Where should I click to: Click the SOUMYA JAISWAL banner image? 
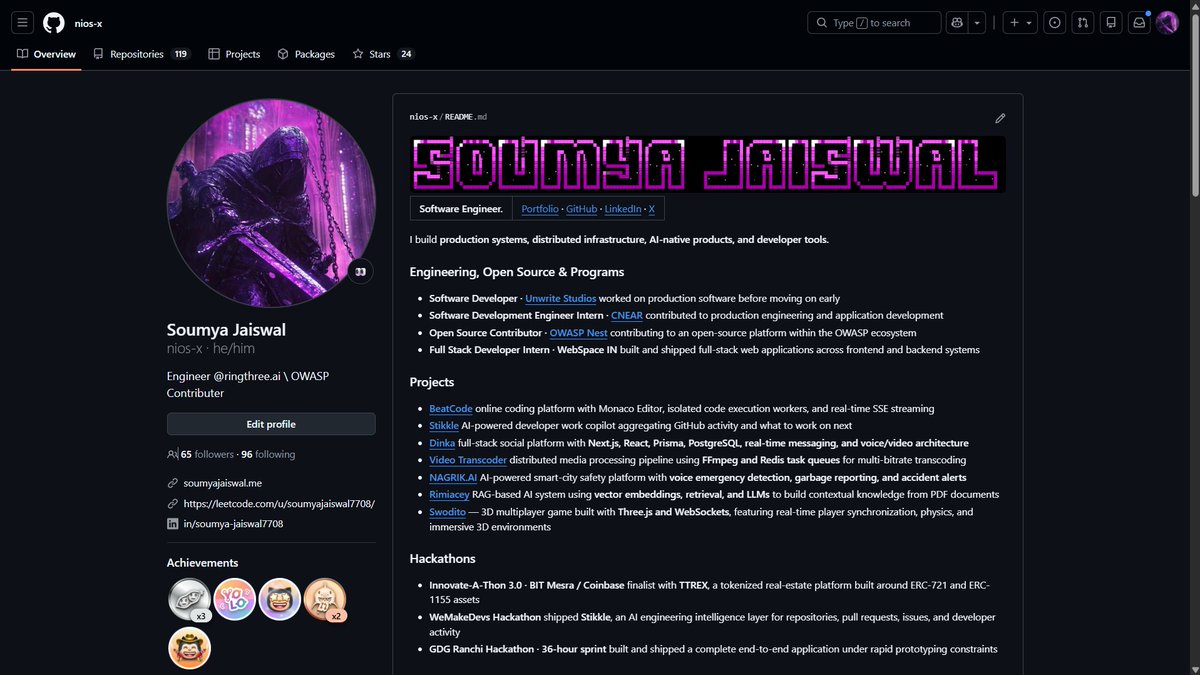[707, 164]
